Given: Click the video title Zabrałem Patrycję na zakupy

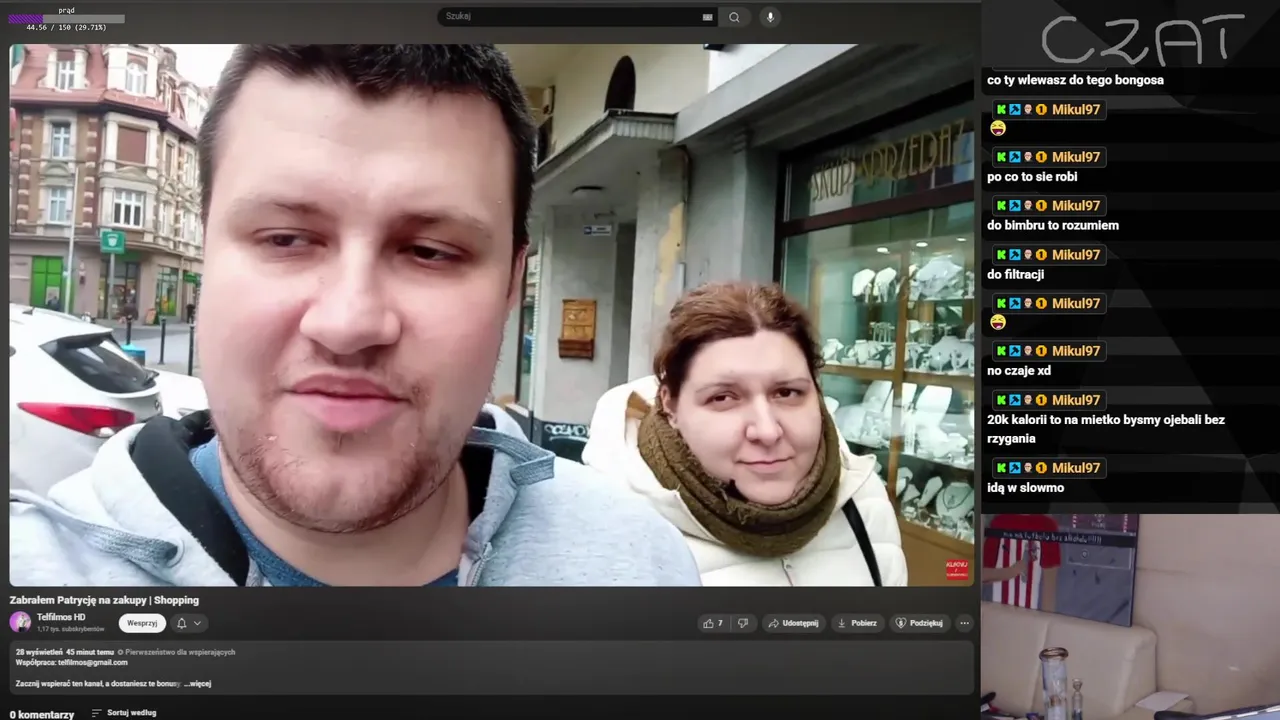Looking at the screenshot, I should point(104,600).
